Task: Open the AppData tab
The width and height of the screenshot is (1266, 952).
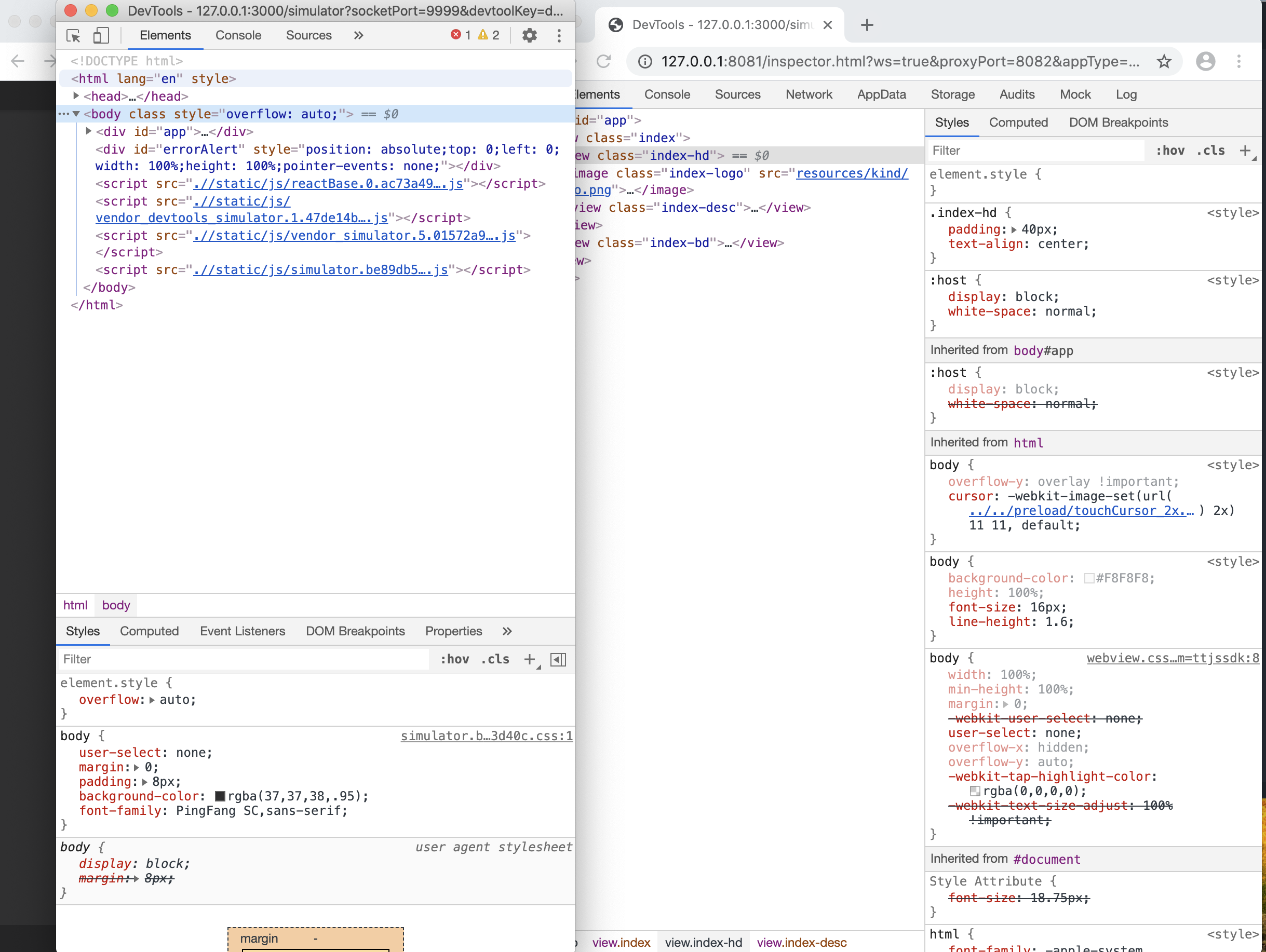Action: (x=881, y=94)
